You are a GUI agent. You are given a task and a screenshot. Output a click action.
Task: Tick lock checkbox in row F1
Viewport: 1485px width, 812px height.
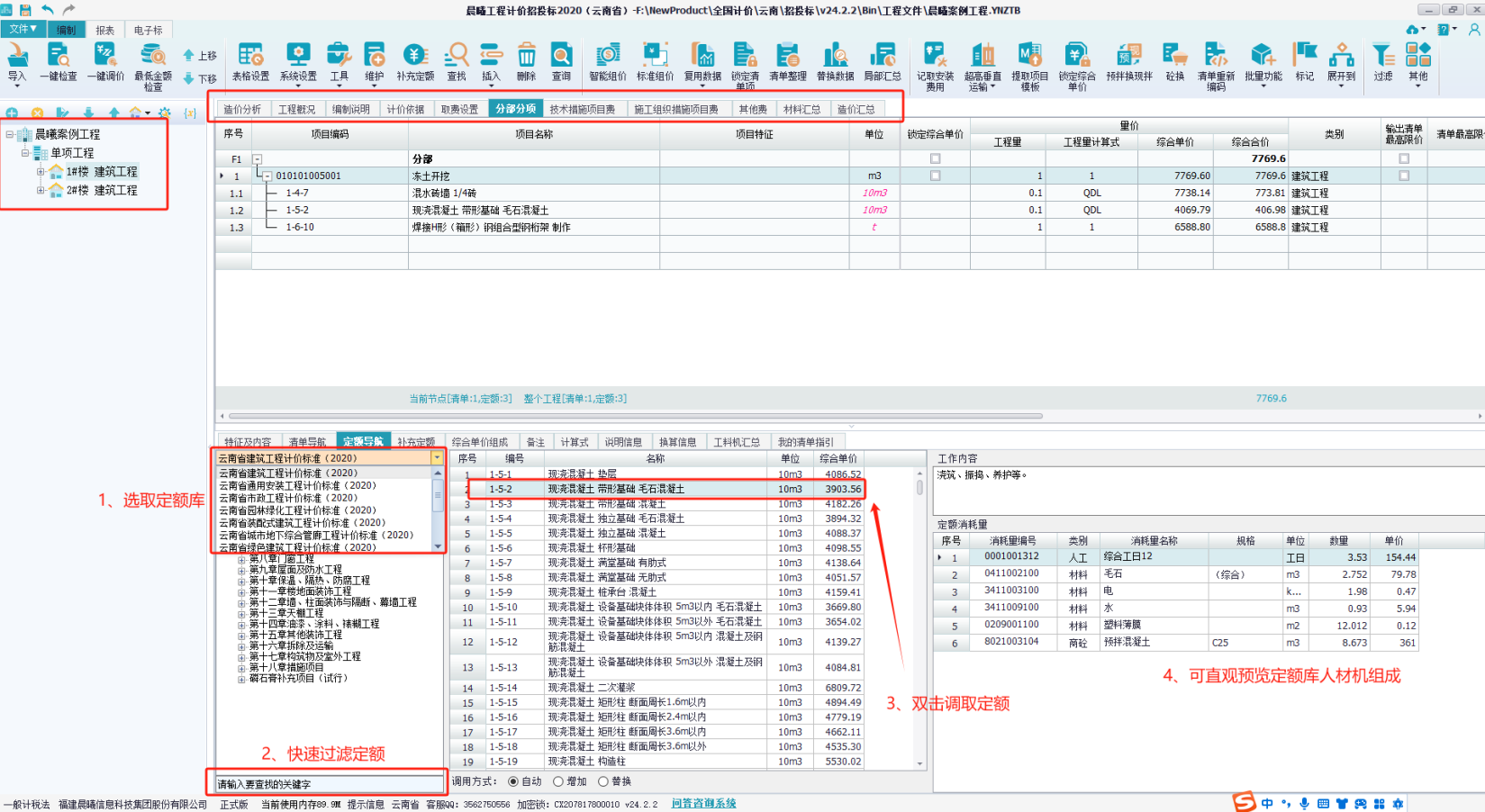935,158
